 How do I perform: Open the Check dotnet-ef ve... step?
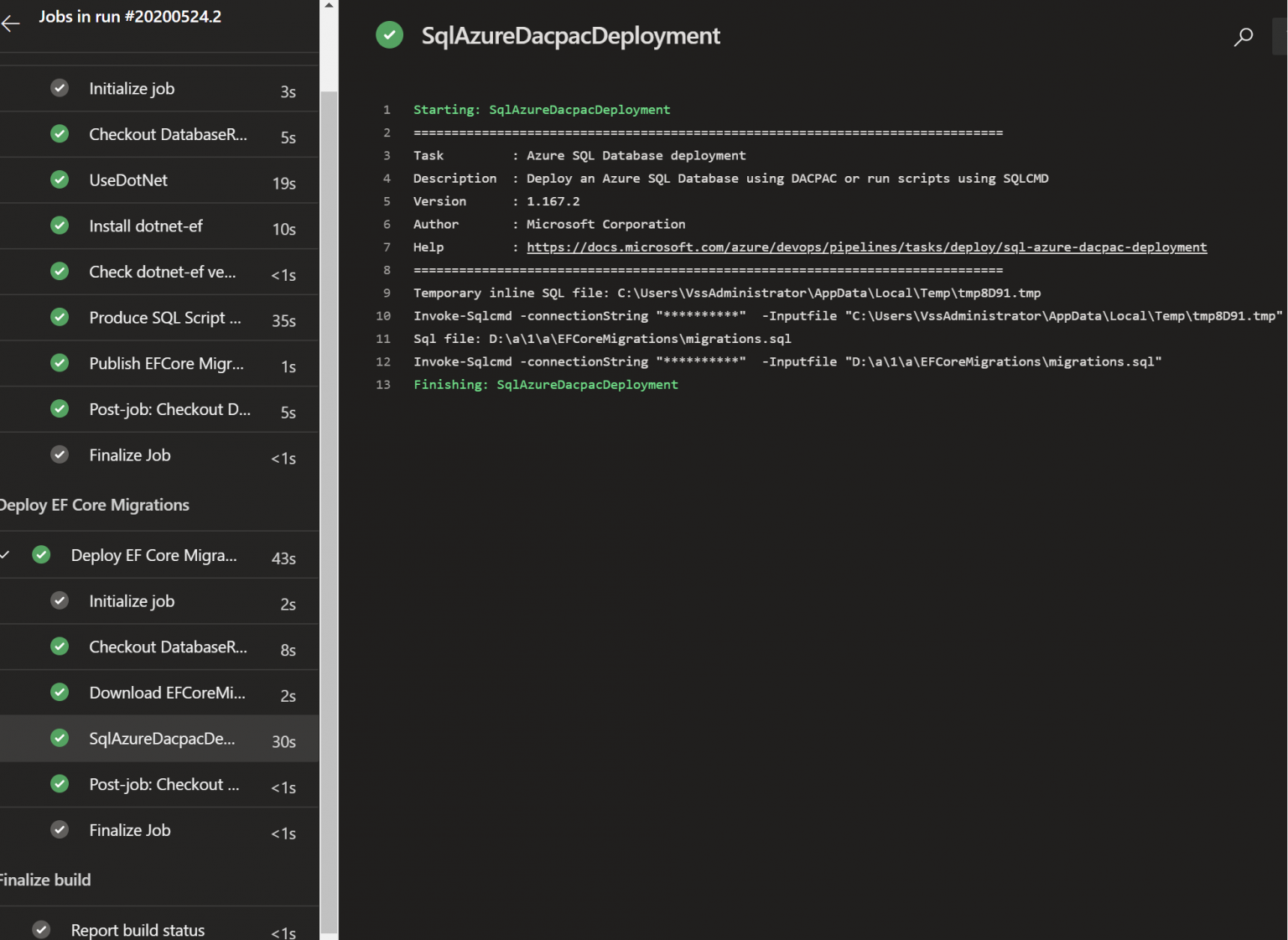162,272
